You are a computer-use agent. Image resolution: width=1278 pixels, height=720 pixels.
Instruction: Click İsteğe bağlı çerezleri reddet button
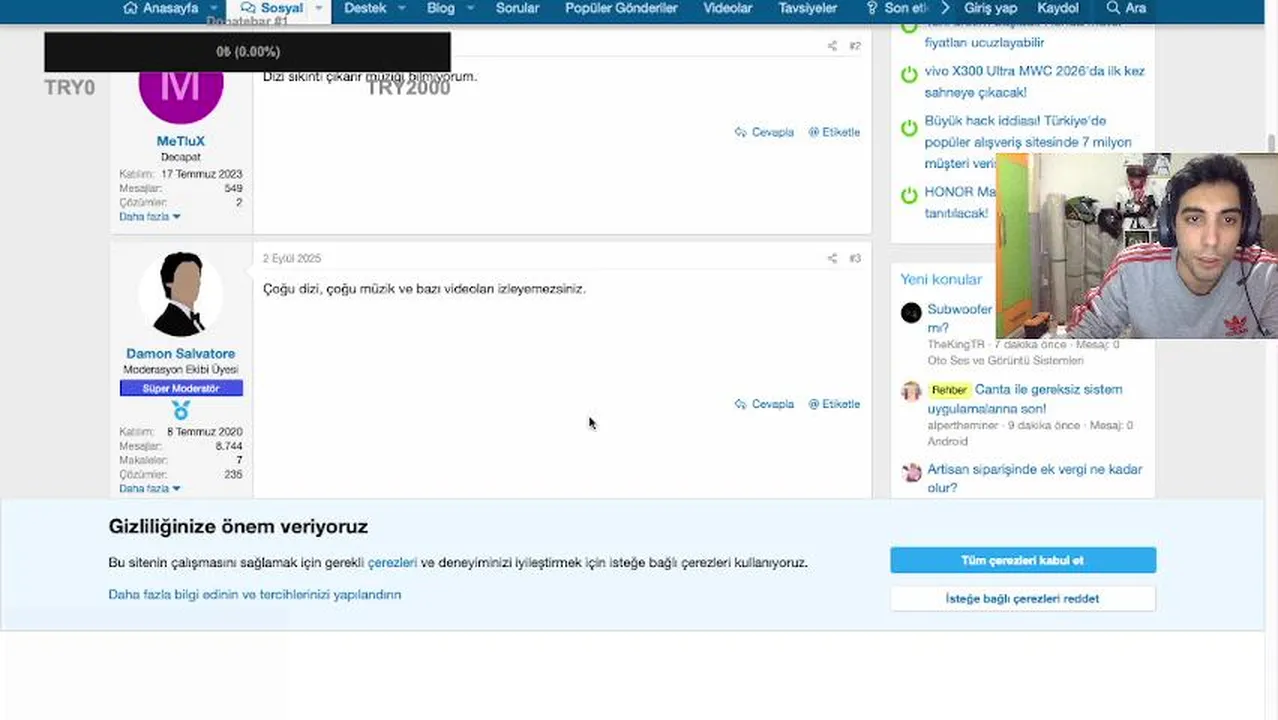pyautogui.click(x=1023, y=598)
